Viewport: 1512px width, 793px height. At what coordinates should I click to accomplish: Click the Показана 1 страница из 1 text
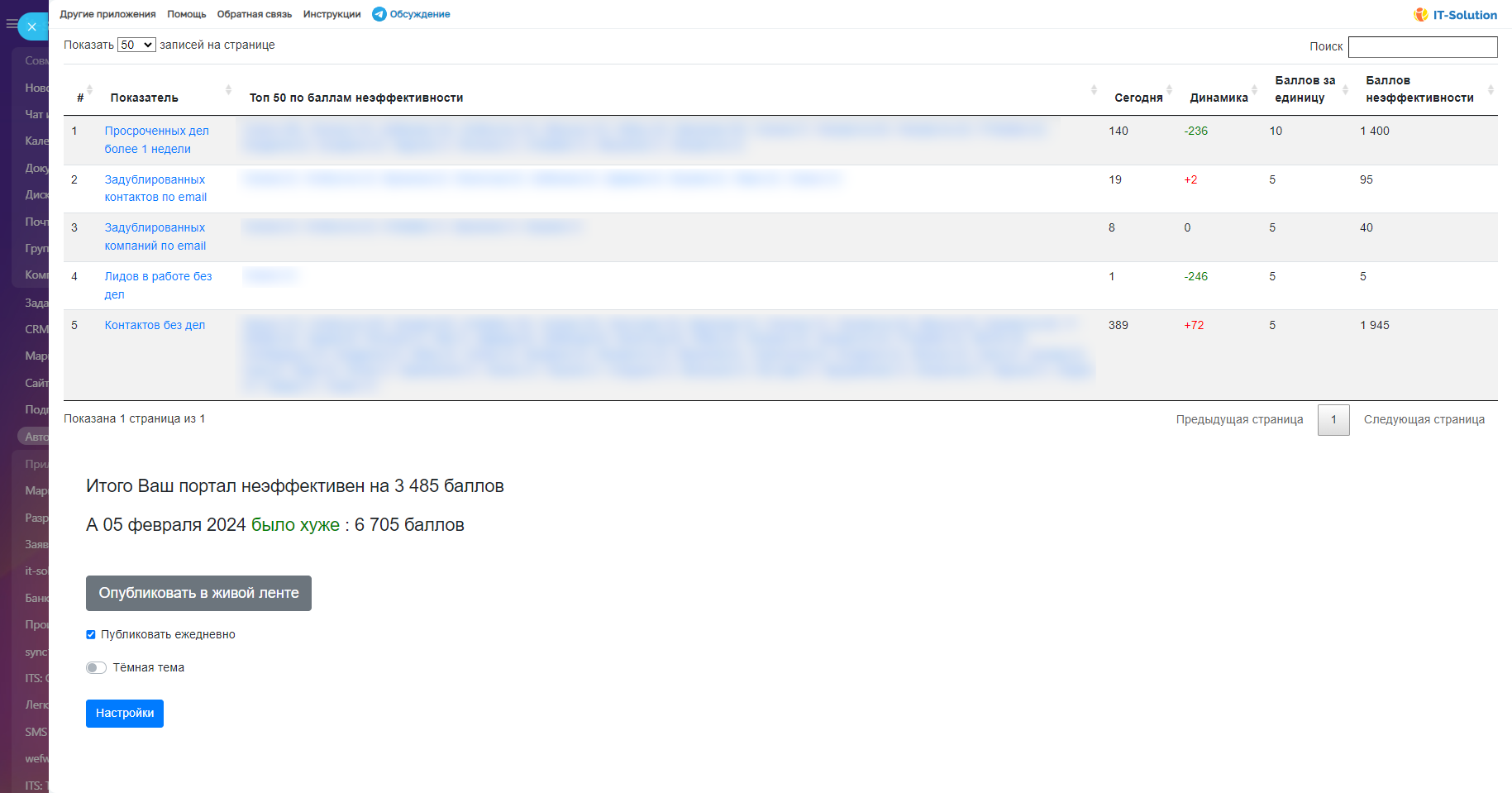click(x=135, y=419)
